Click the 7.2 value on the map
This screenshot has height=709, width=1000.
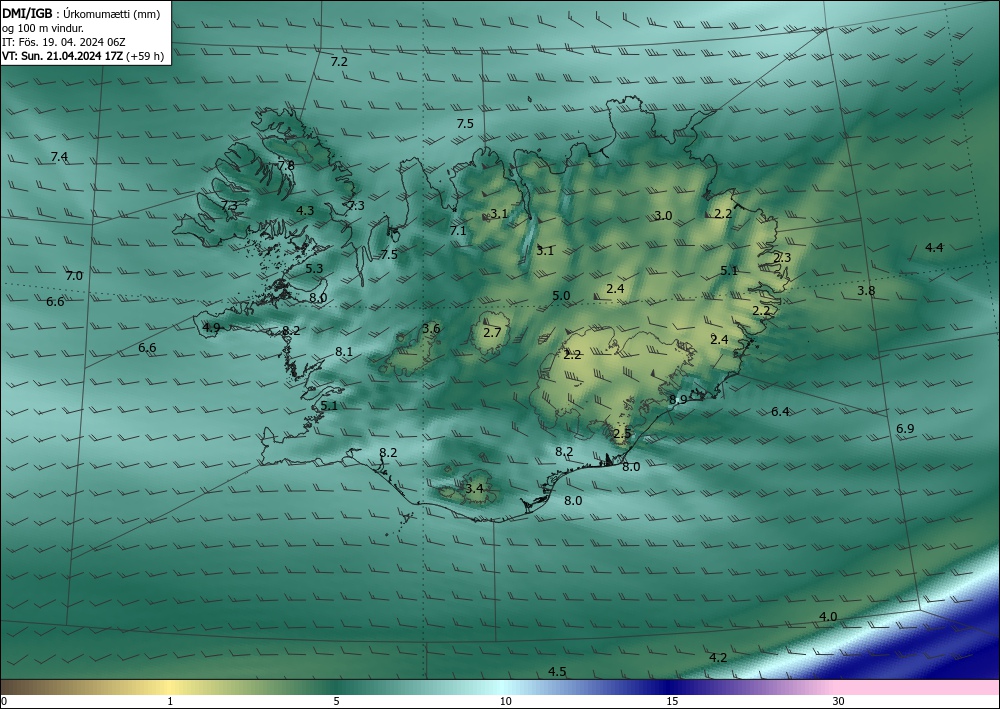point(339,62)
